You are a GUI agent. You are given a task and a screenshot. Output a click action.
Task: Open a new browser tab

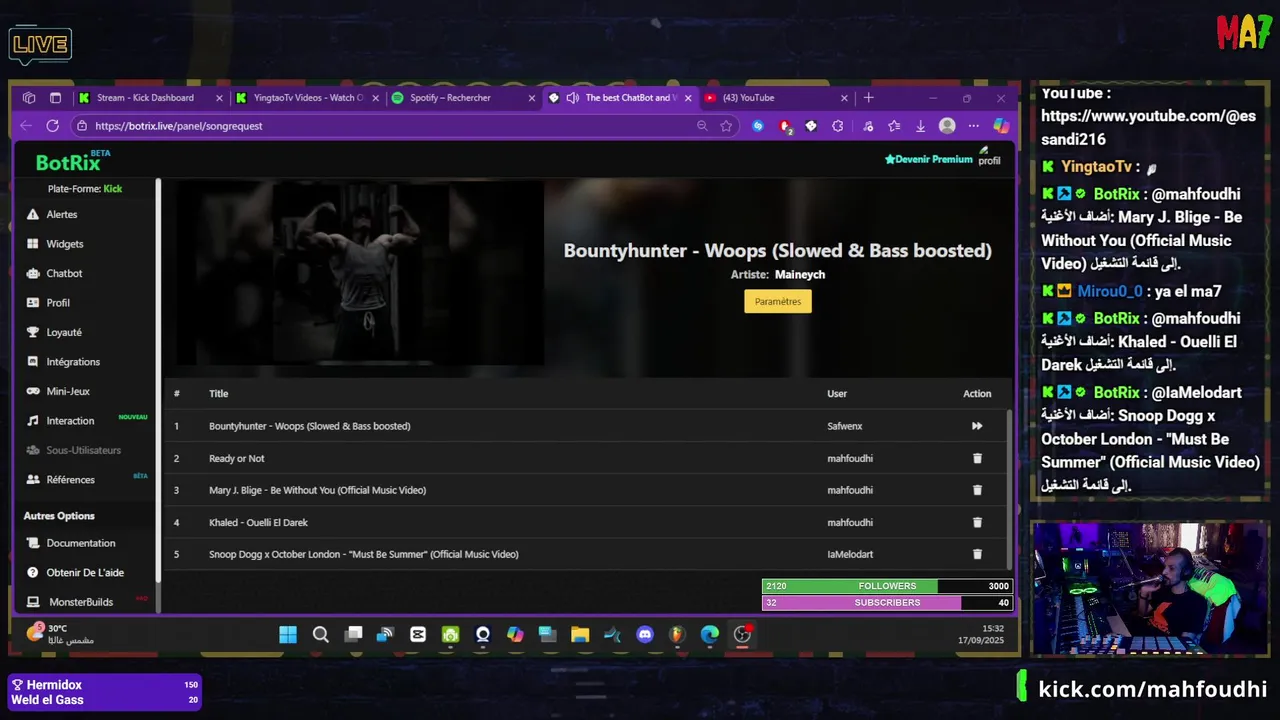pos(868,98)
